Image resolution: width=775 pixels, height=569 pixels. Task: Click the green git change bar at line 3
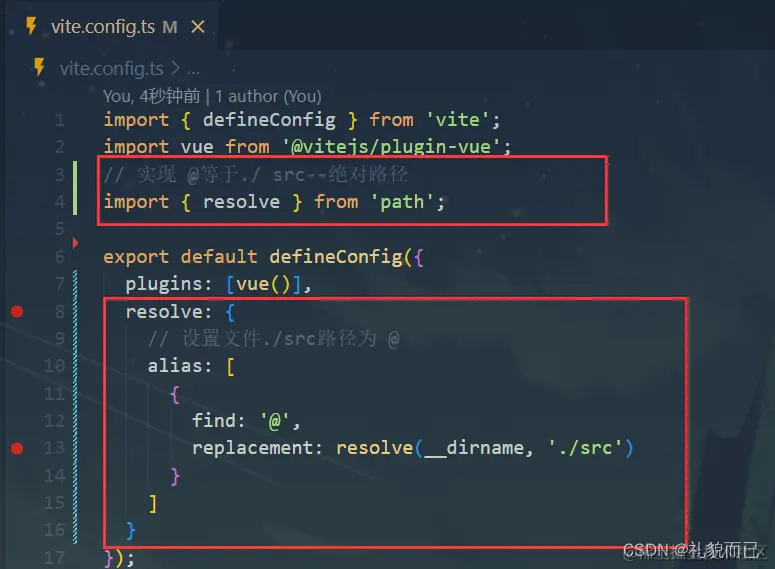tap(75, 188)
